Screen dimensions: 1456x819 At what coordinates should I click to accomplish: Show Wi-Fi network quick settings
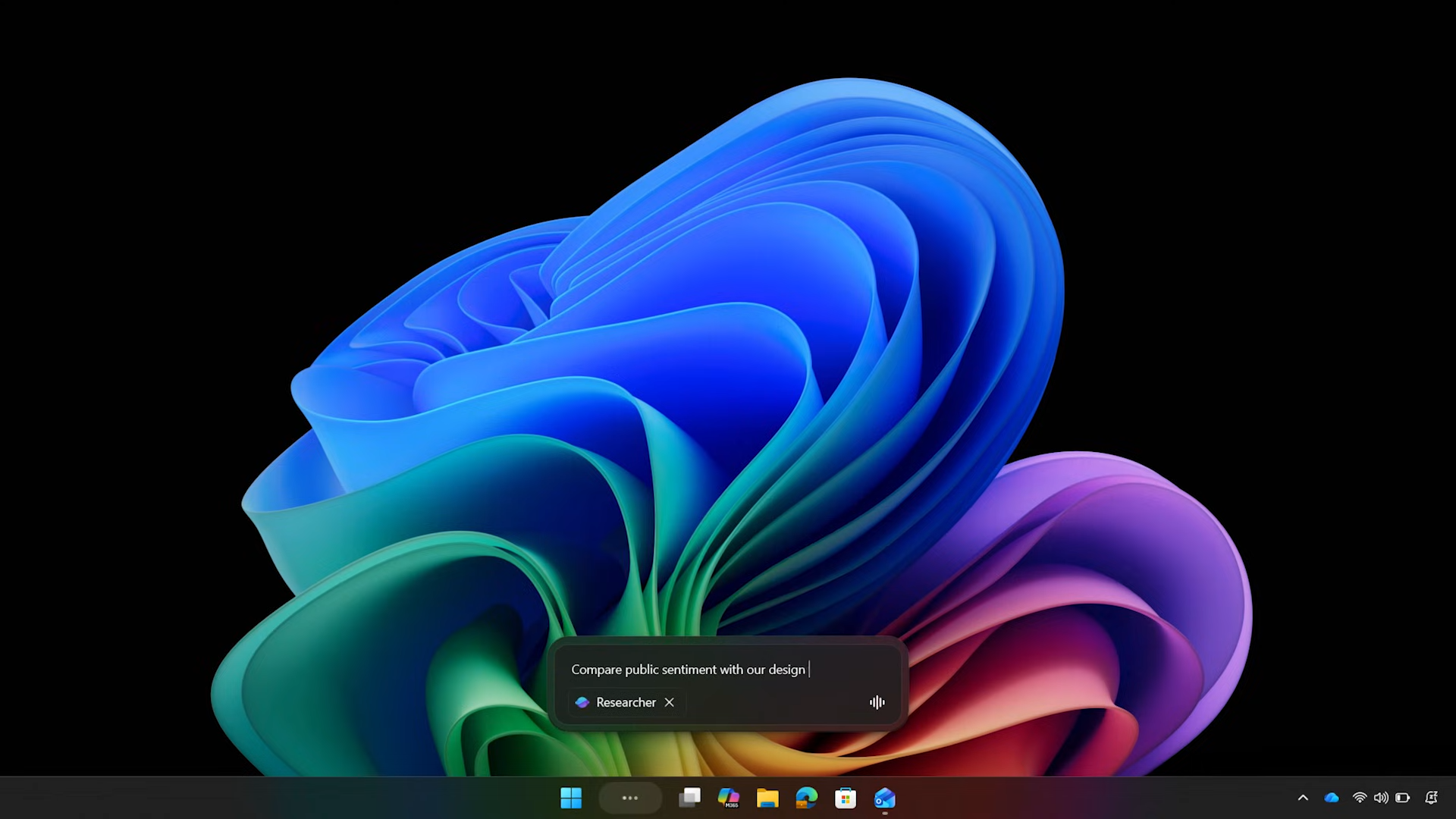[1359, 798]
